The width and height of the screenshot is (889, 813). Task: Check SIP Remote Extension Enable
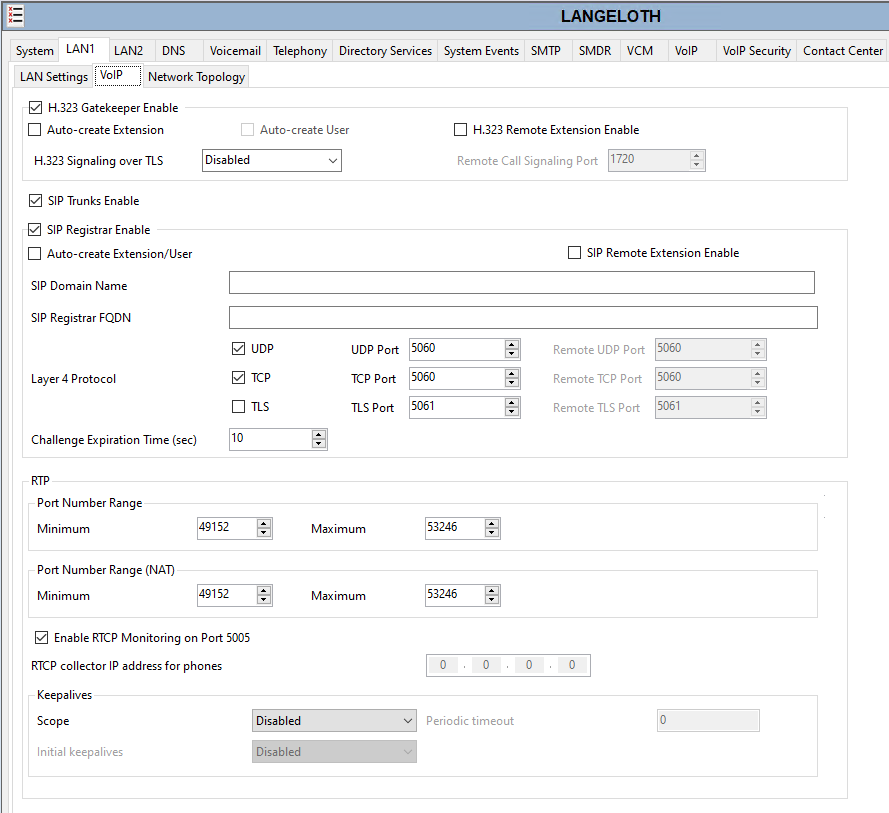pos(574,252)
